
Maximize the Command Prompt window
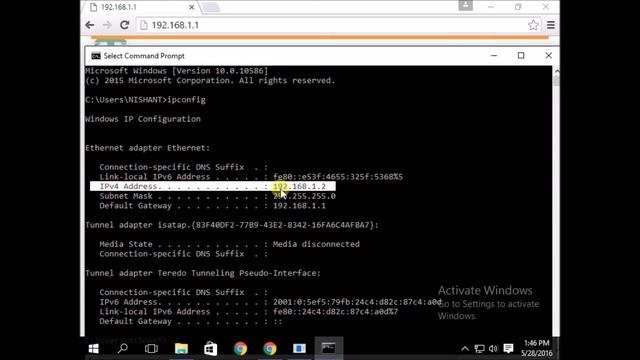point(521,56)
